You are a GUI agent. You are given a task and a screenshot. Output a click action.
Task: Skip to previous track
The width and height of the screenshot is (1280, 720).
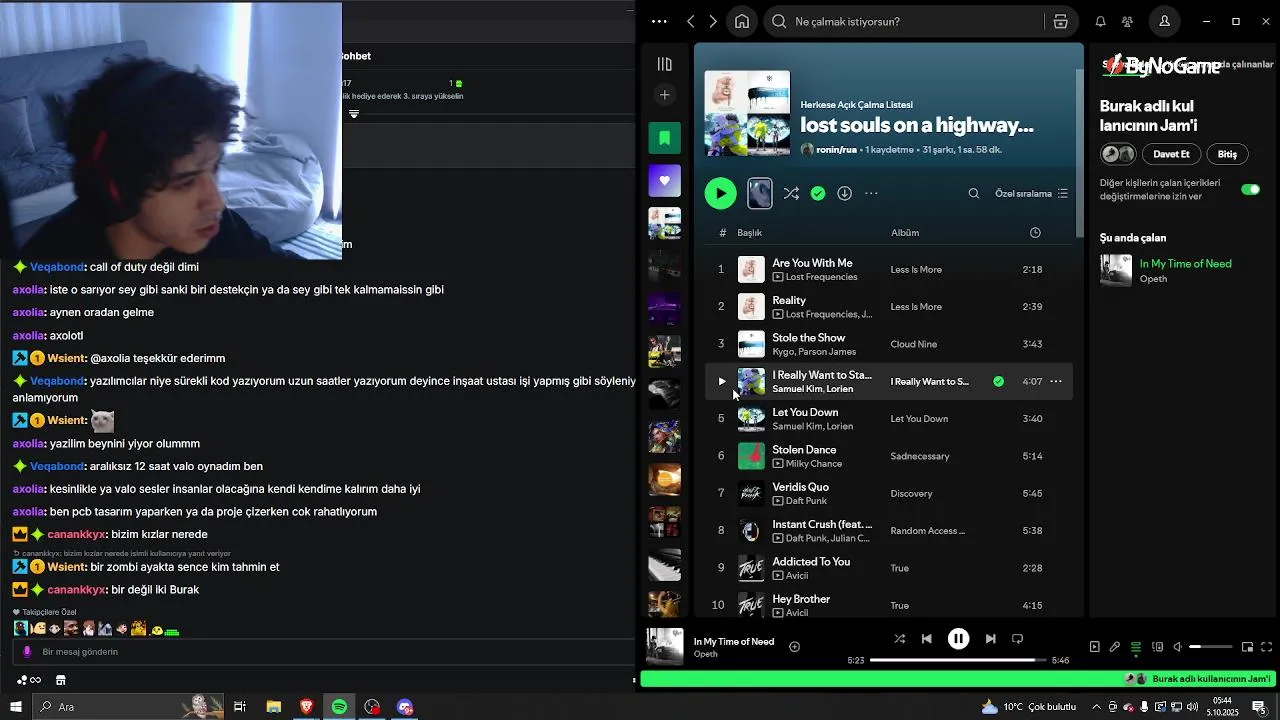(x=926, y=639)
